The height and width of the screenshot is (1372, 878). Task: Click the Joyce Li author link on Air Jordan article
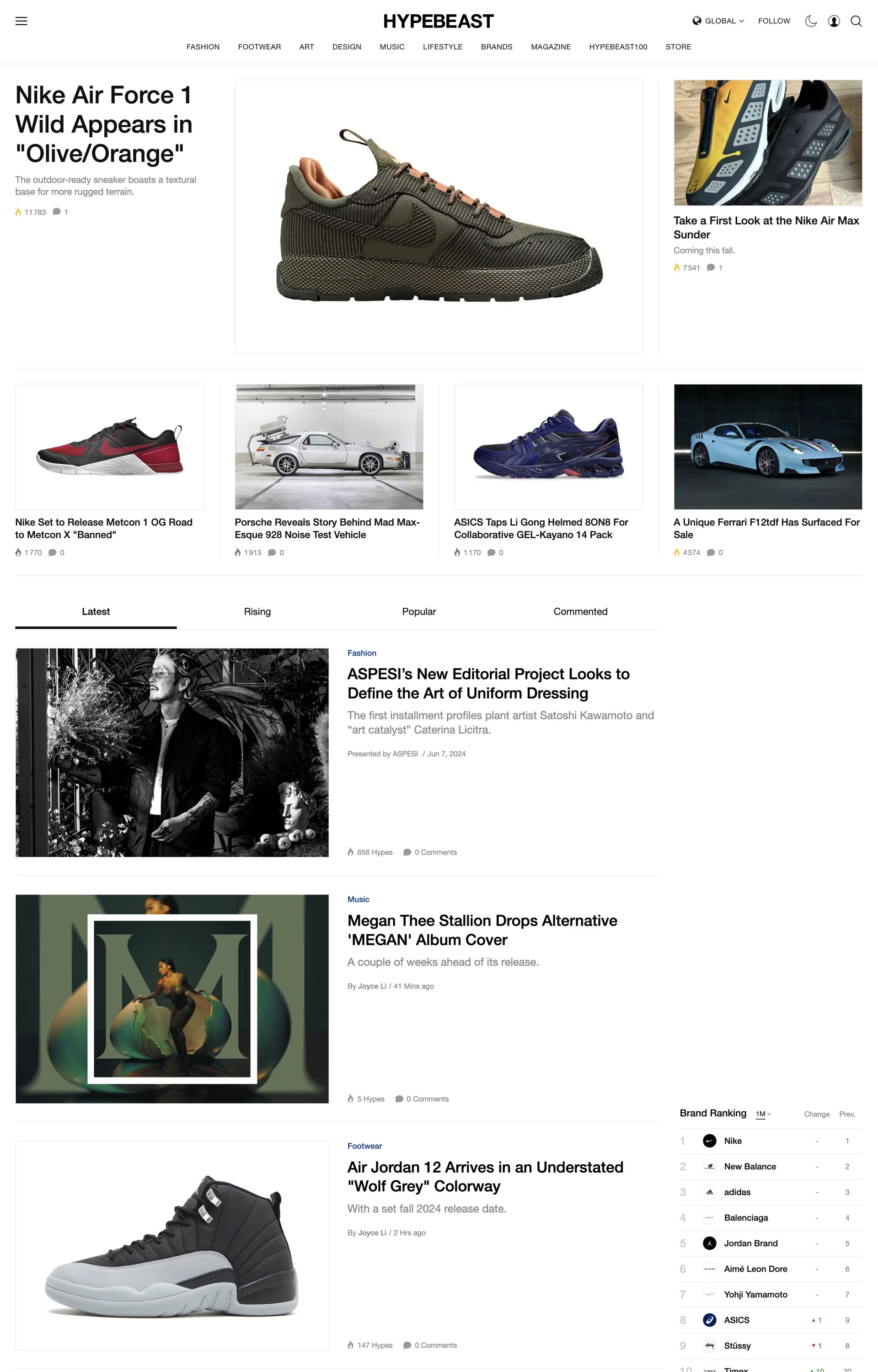[372, 1233]
